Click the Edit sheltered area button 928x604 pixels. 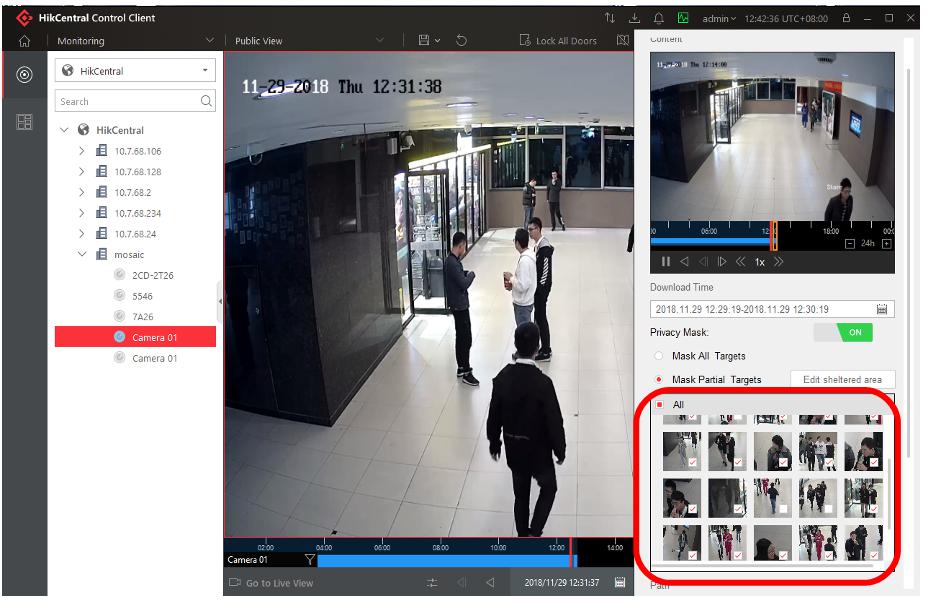tap(842, 380)
